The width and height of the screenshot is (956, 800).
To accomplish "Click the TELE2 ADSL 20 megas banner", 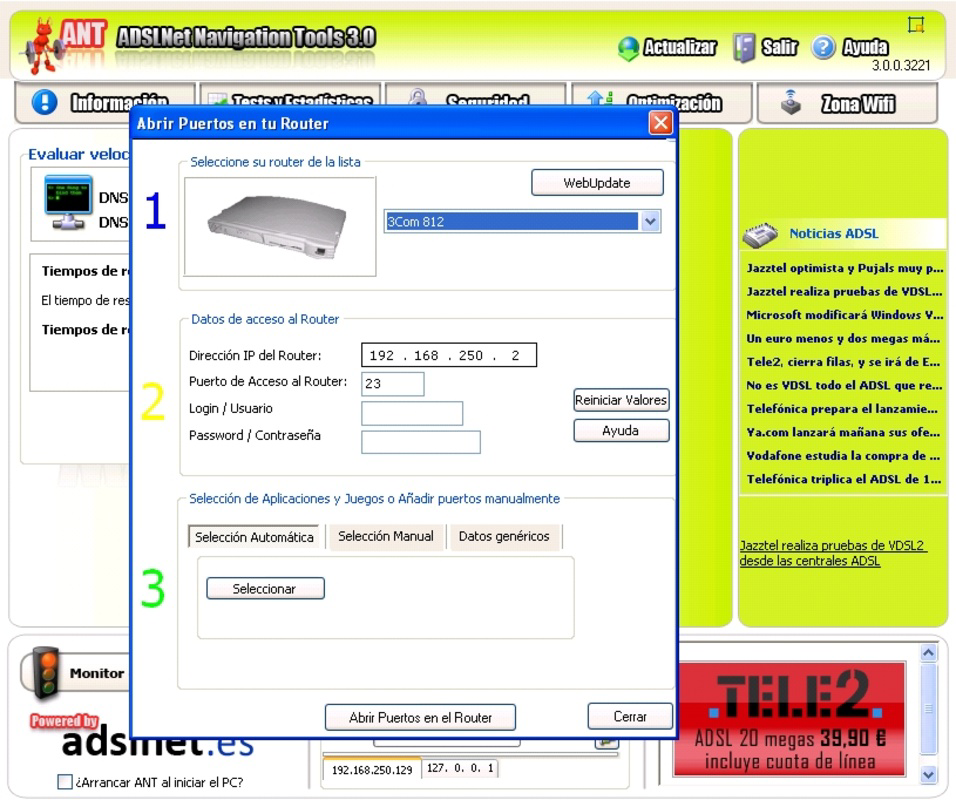I will point(789,719).
